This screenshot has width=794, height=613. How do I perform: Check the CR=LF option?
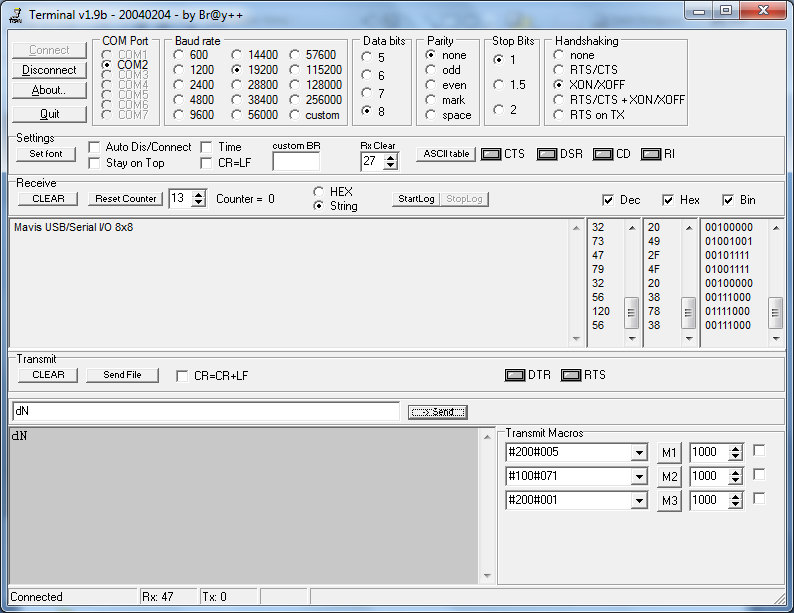click(x=206, y=163)
